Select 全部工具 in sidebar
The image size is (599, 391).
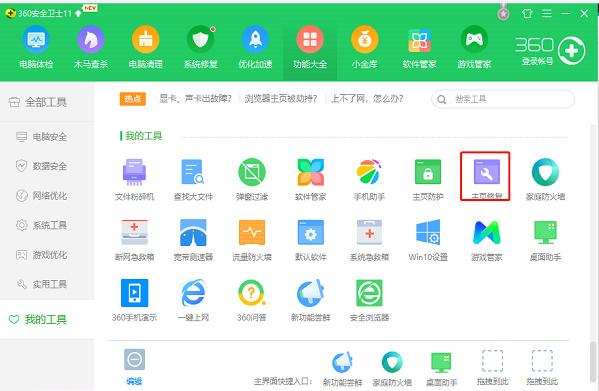(38, 102)
